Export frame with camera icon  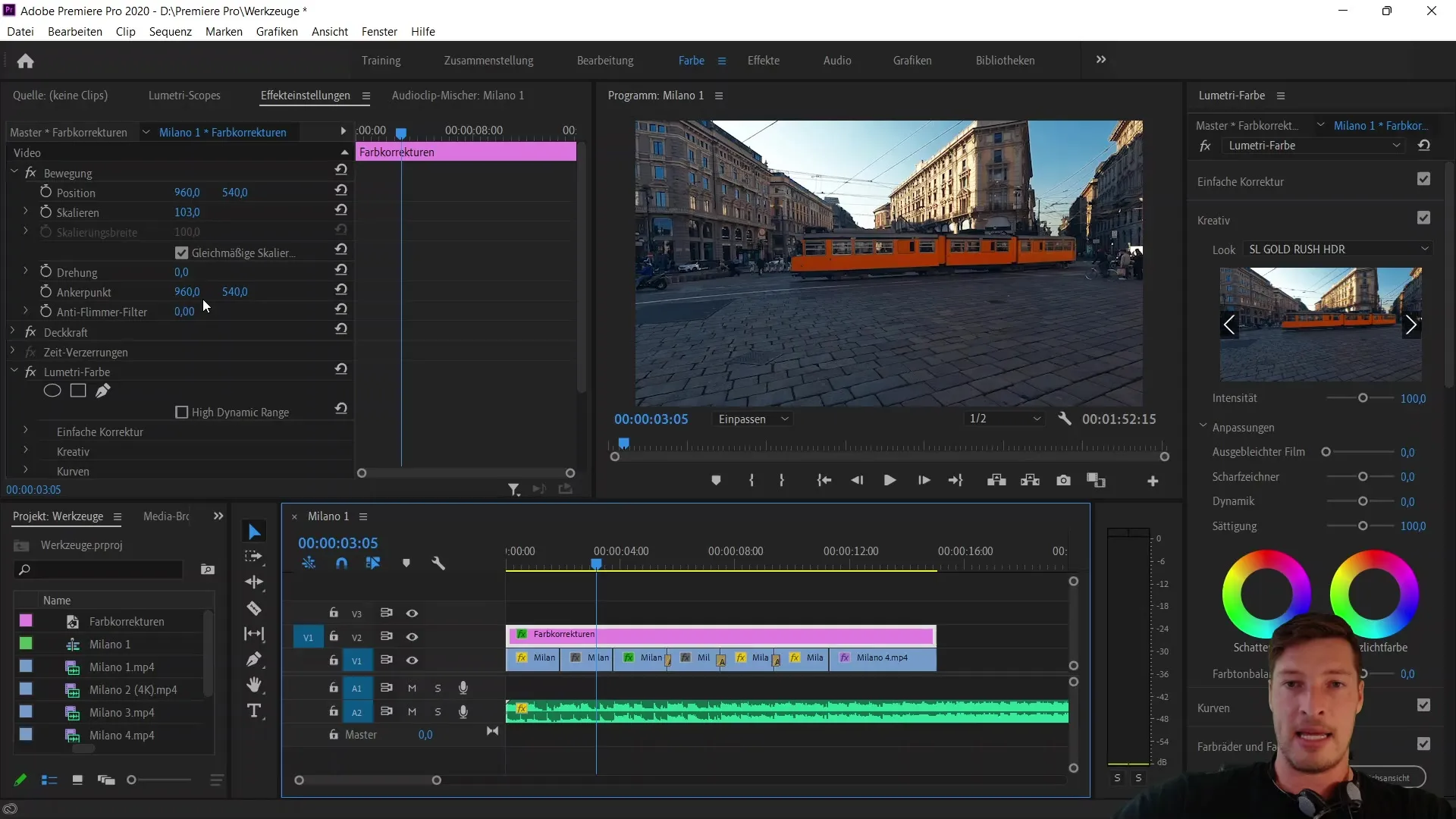[x=1063, y=481]
